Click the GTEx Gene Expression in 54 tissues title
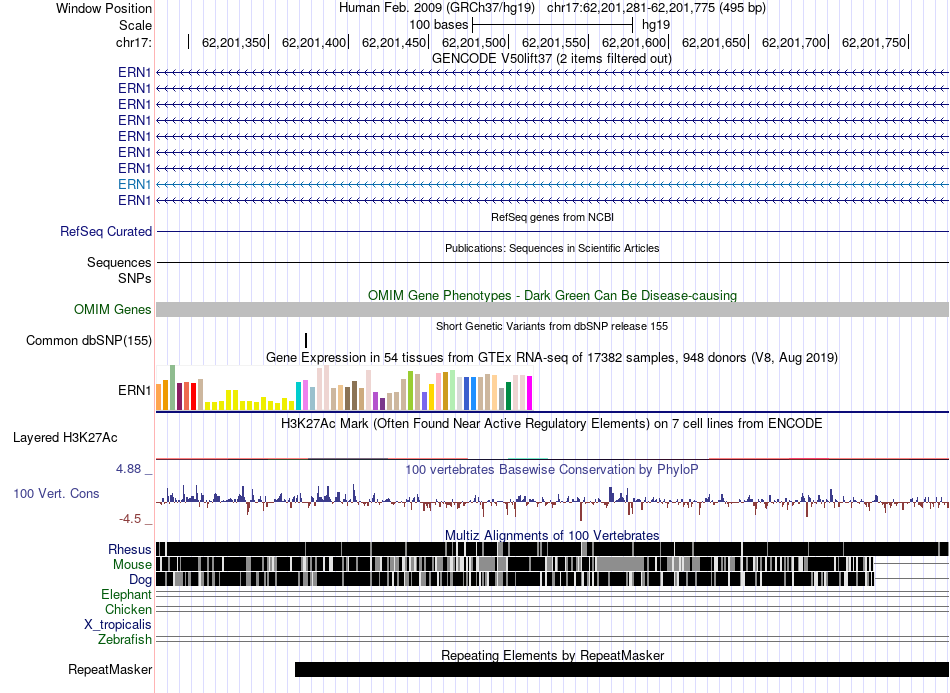Image resolution: width=950 pixels, height=693 pixels. (552, 357)
